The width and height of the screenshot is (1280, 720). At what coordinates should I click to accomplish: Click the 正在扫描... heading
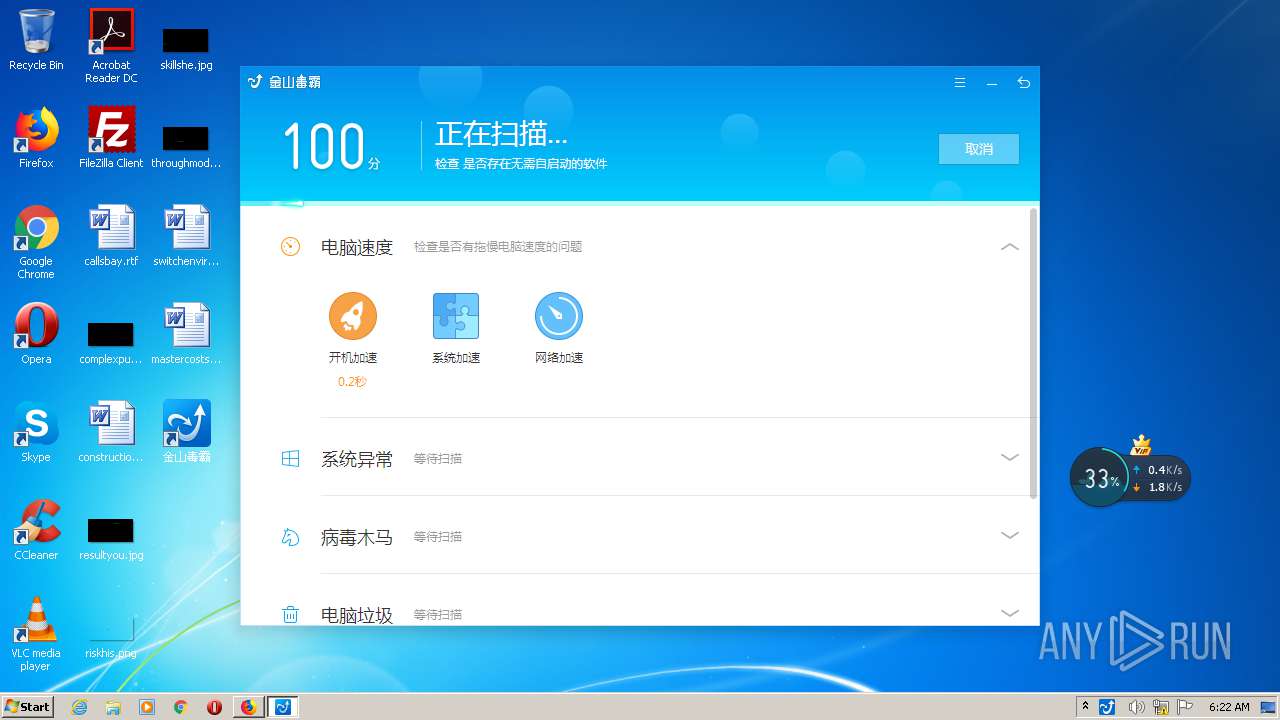click(501, 134)
